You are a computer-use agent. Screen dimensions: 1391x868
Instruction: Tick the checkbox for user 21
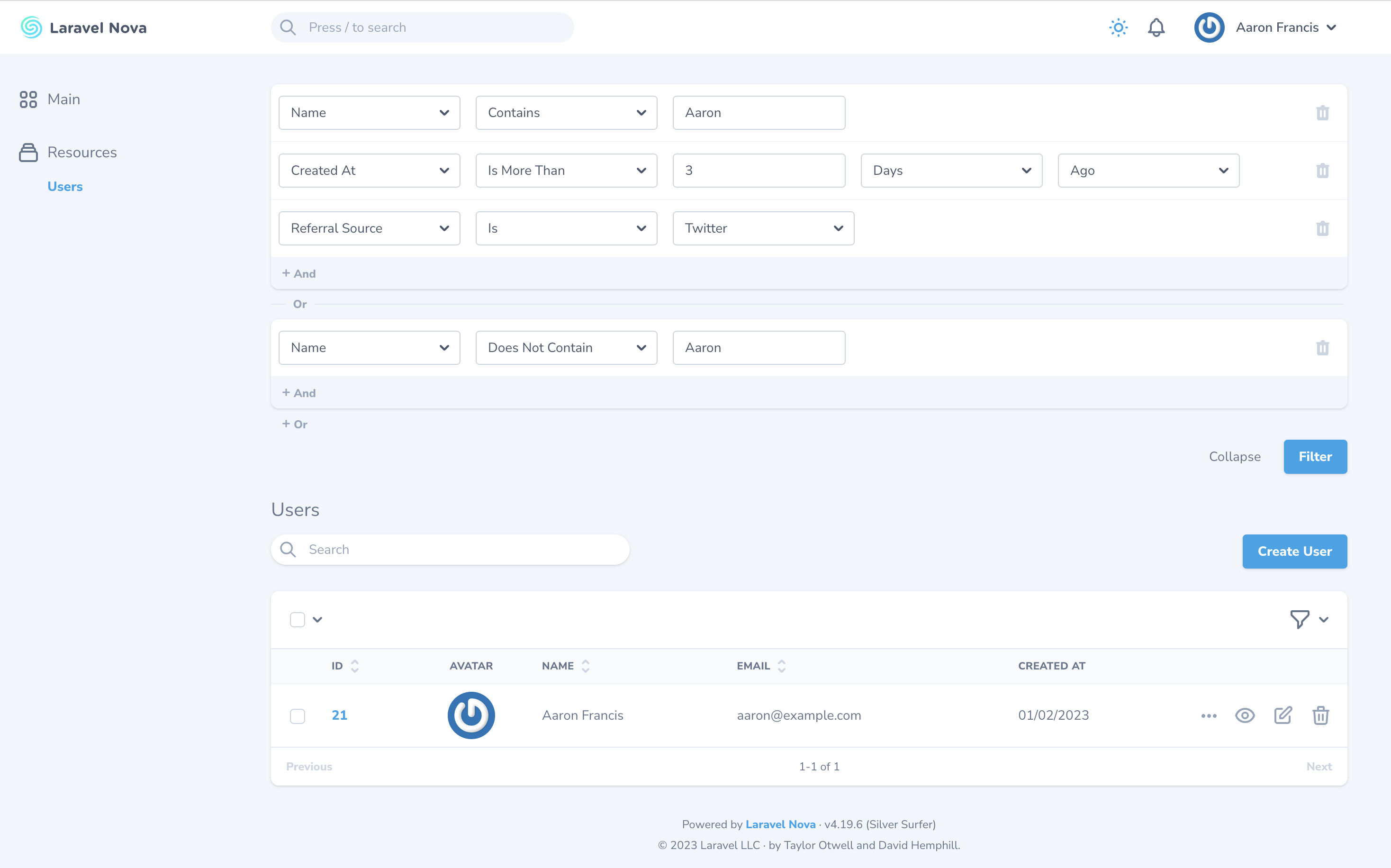coord(298,716)
